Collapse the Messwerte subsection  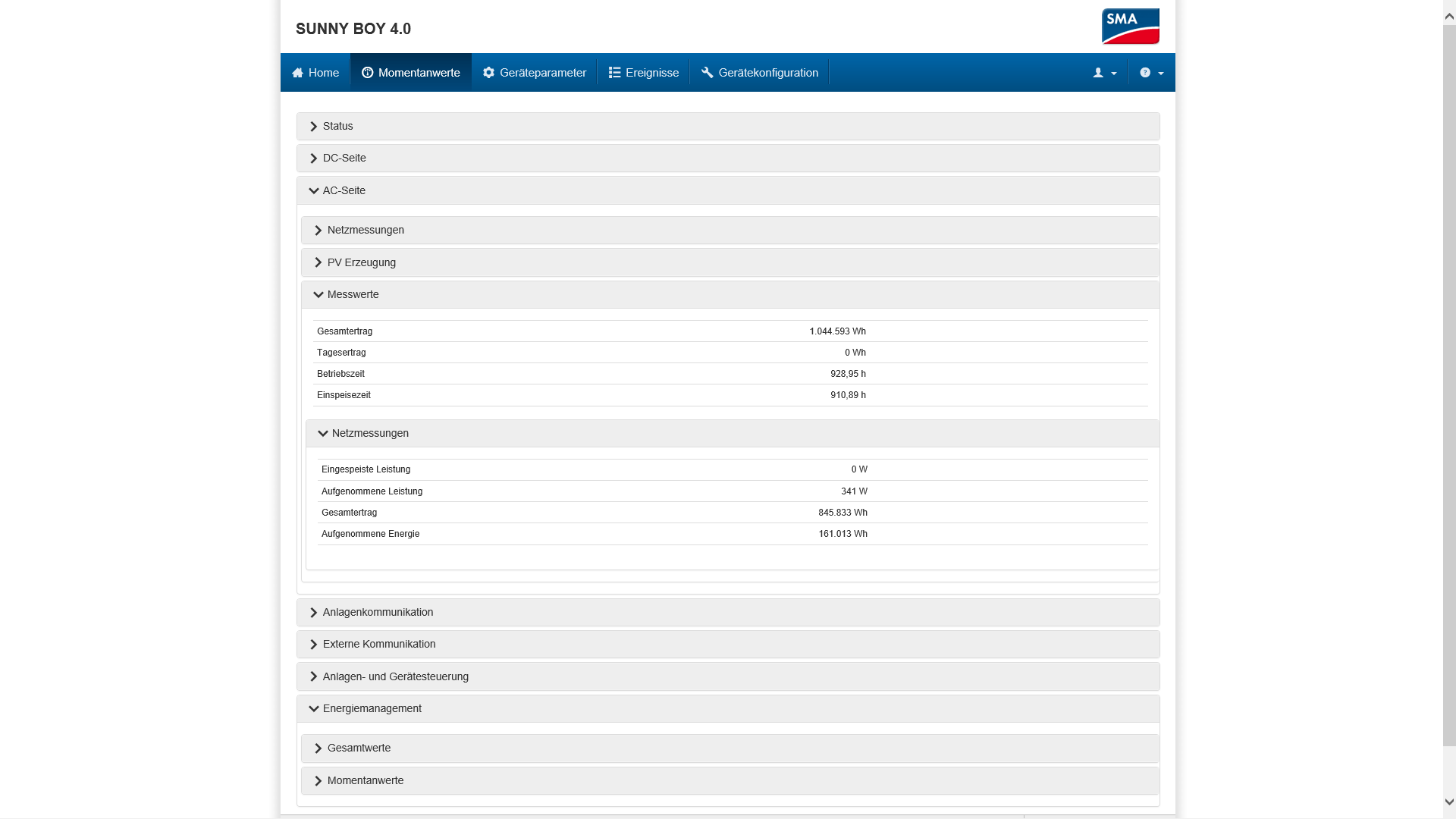pos(353,295)
